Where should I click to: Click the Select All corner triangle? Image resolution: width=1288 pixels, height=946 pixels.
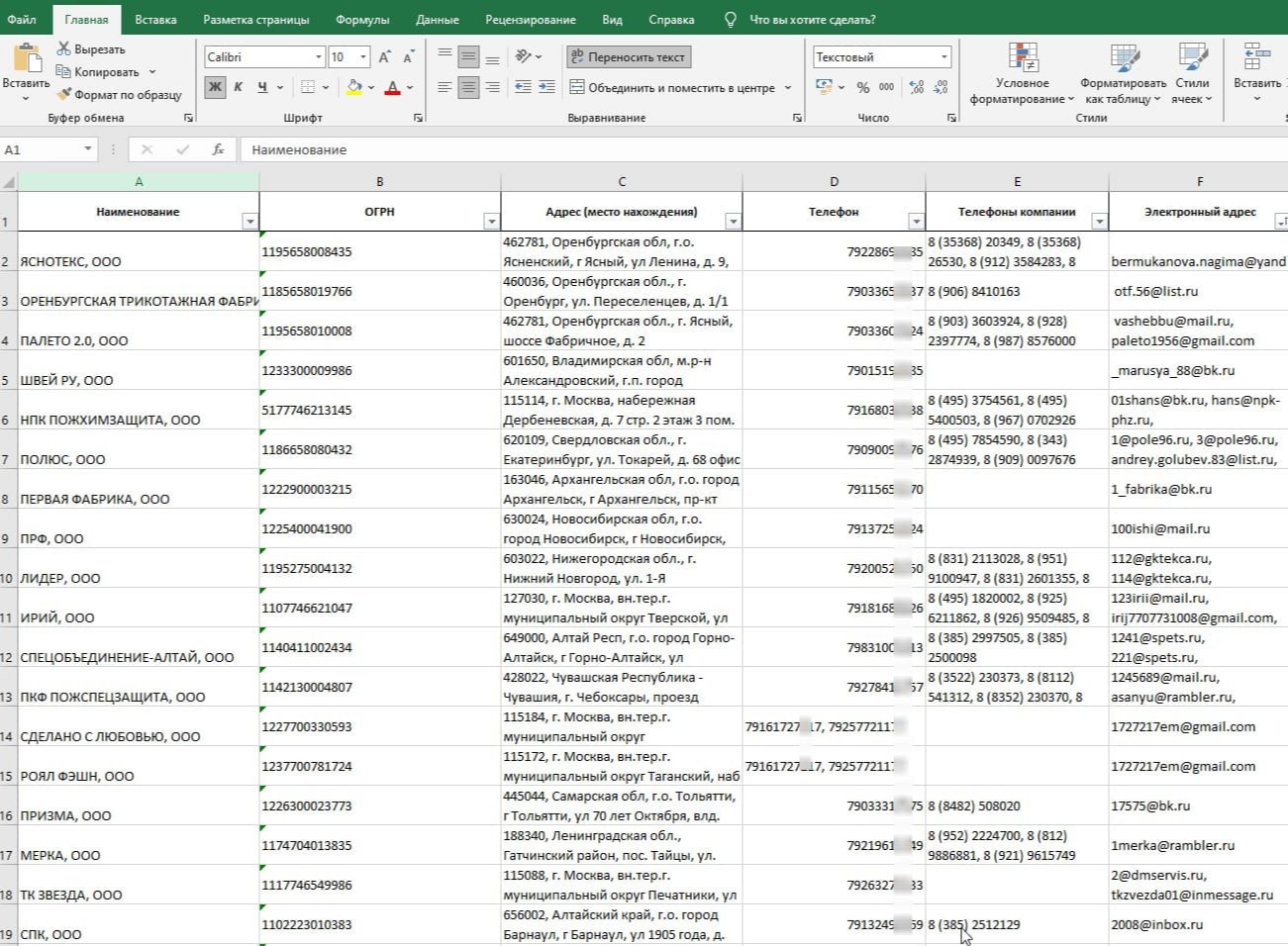(x=9, y=181)
